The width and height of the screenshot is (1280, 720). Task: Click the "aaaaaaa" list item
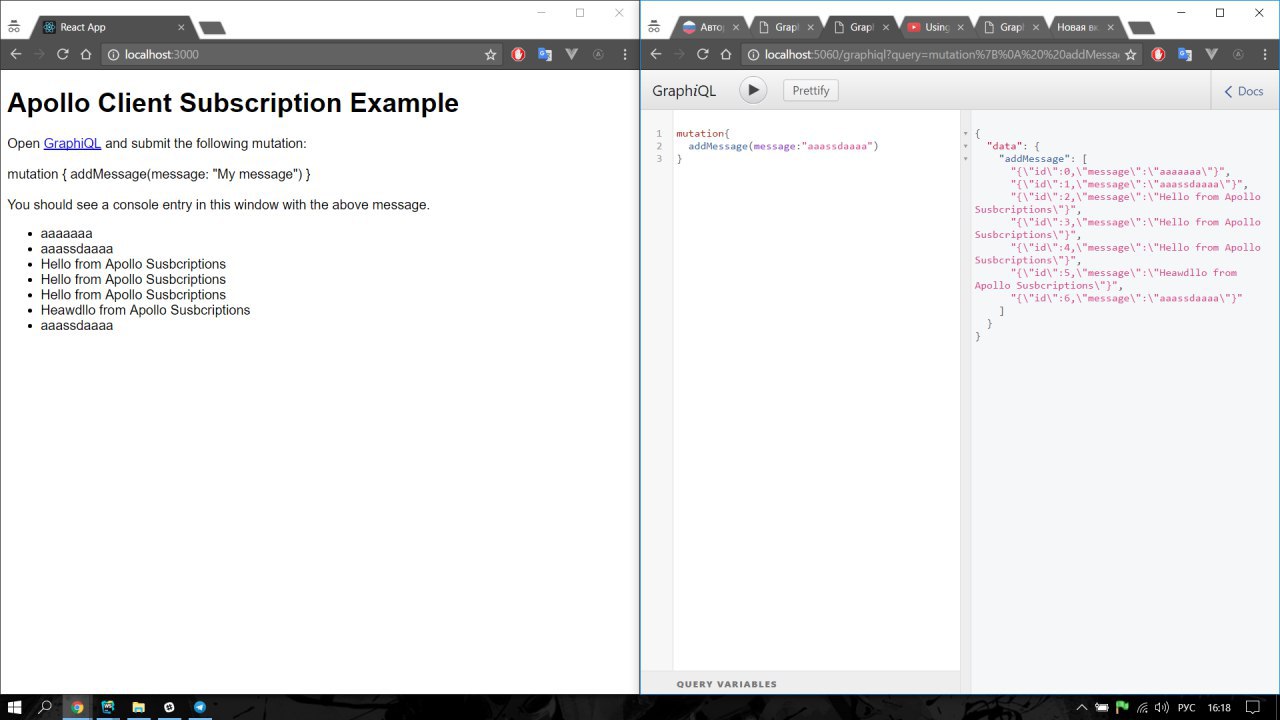click(x=66, y=233)
